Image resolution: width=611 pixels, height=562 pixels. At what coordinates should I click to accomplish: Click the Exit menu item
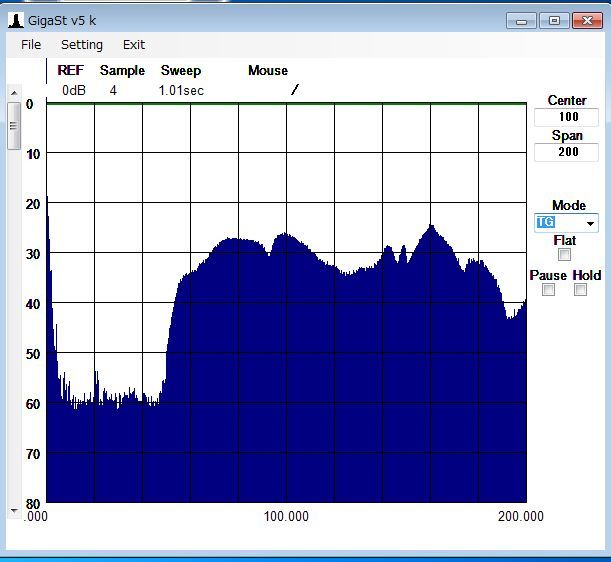tap(134, 45)
